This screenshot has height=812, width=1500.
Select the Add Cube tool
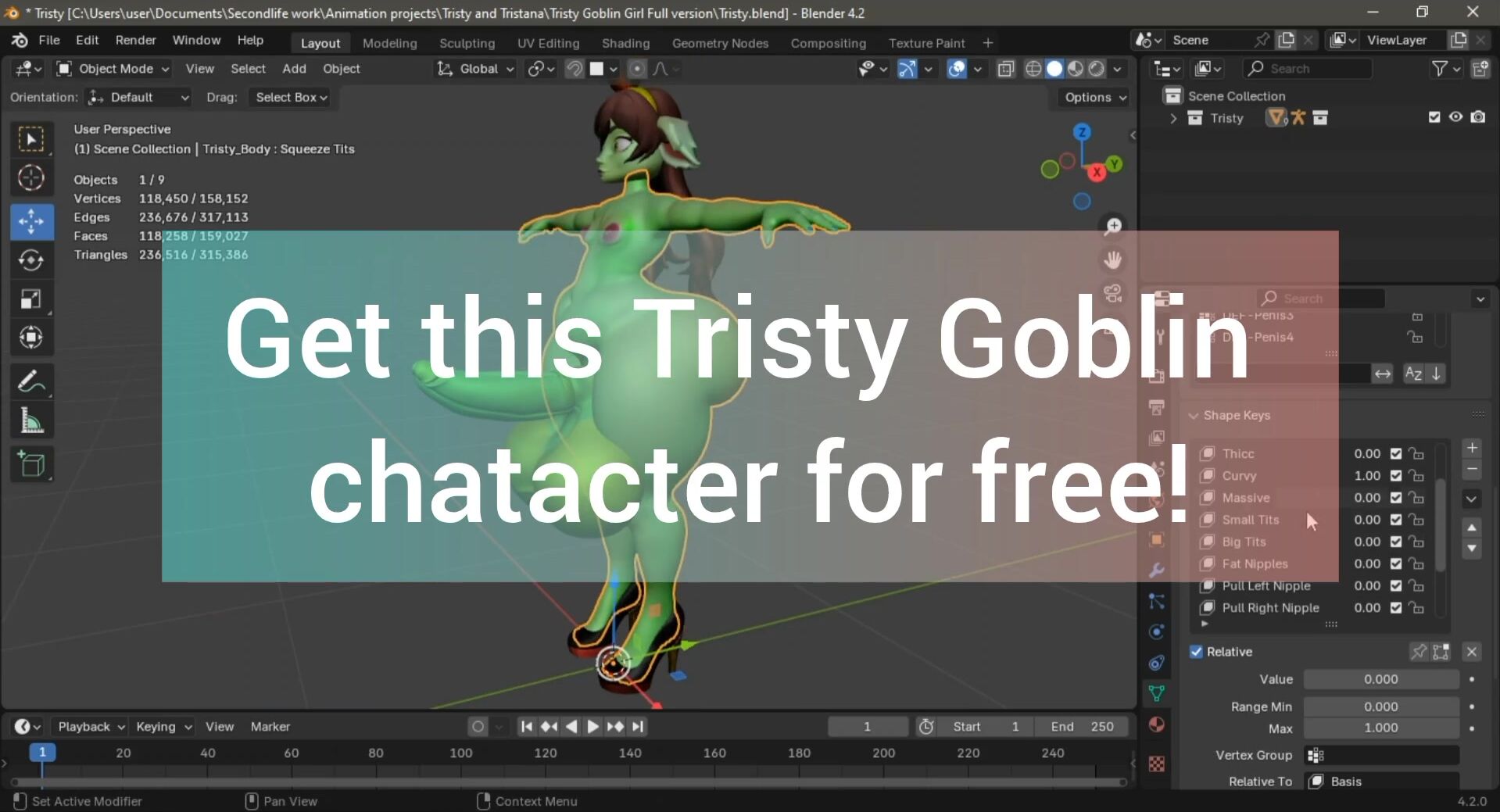click(31, 465)
